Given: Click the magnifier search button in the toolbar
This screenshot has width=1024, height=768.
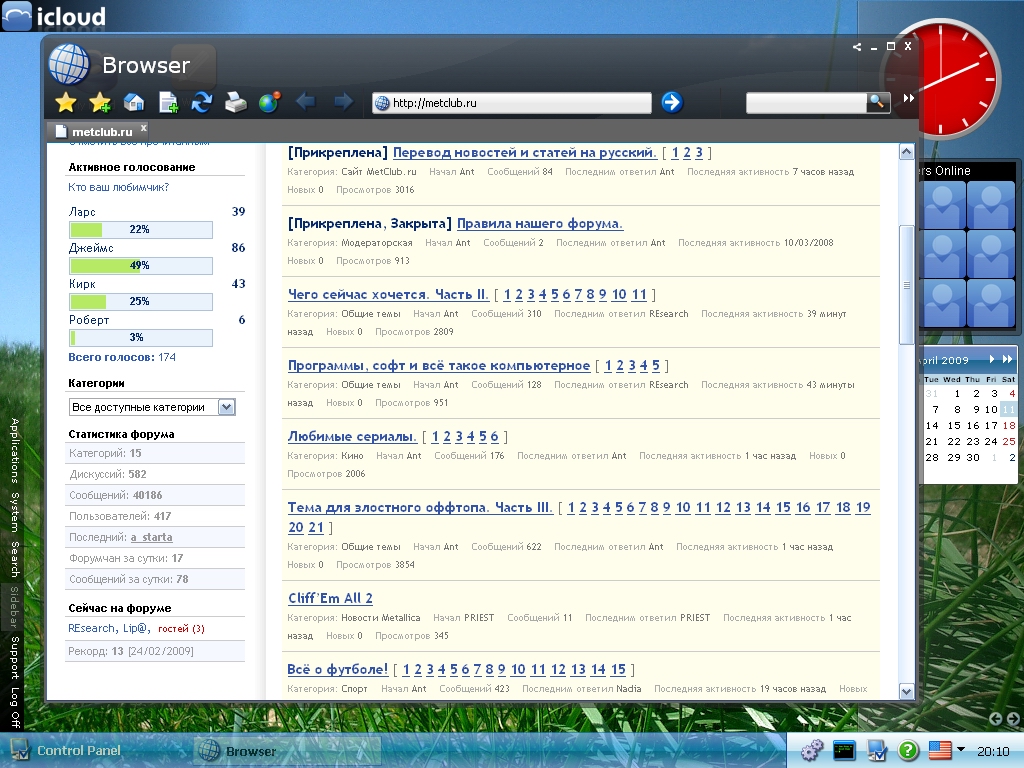Looking at the screenshot, I should (877, 101).
